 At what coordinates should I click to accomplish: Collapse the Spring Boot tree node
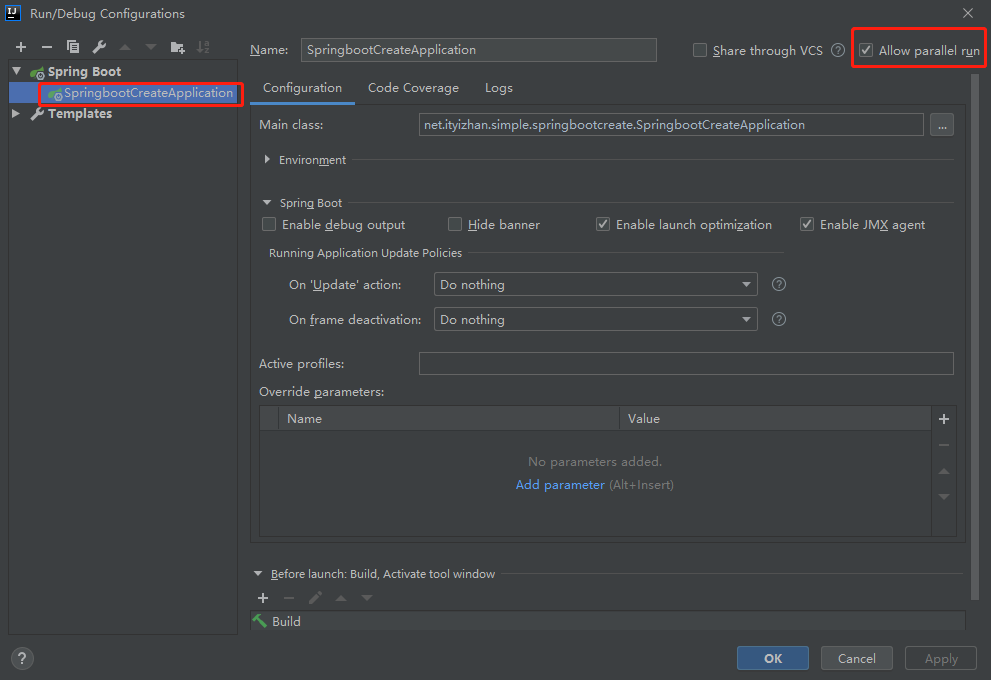point(17,71)
